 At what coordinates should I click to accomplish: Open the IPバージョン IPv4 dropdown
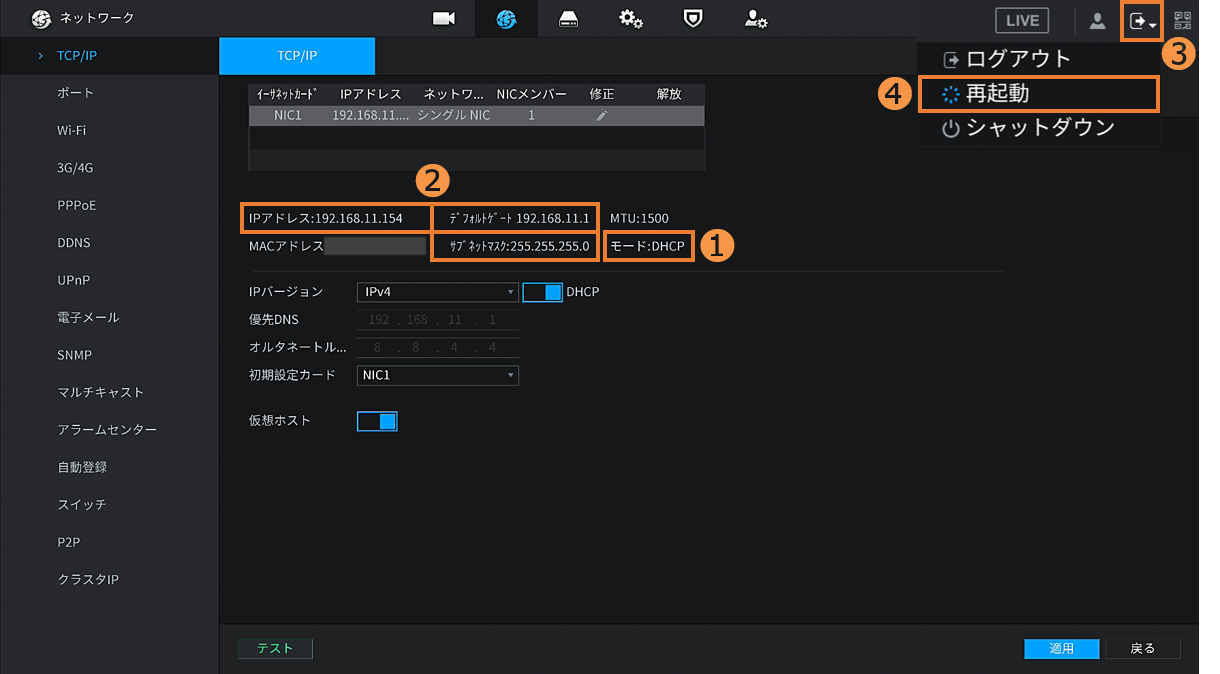[437, 292]
